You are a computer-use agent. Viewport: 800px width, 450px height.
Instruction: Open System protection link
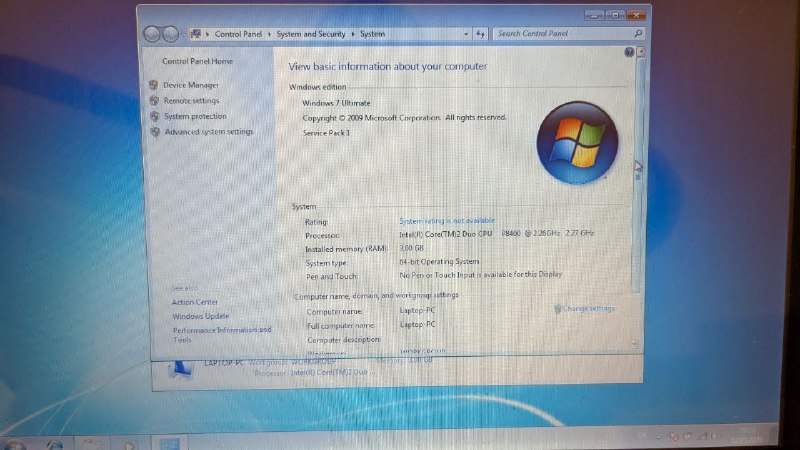click(195, 116)
